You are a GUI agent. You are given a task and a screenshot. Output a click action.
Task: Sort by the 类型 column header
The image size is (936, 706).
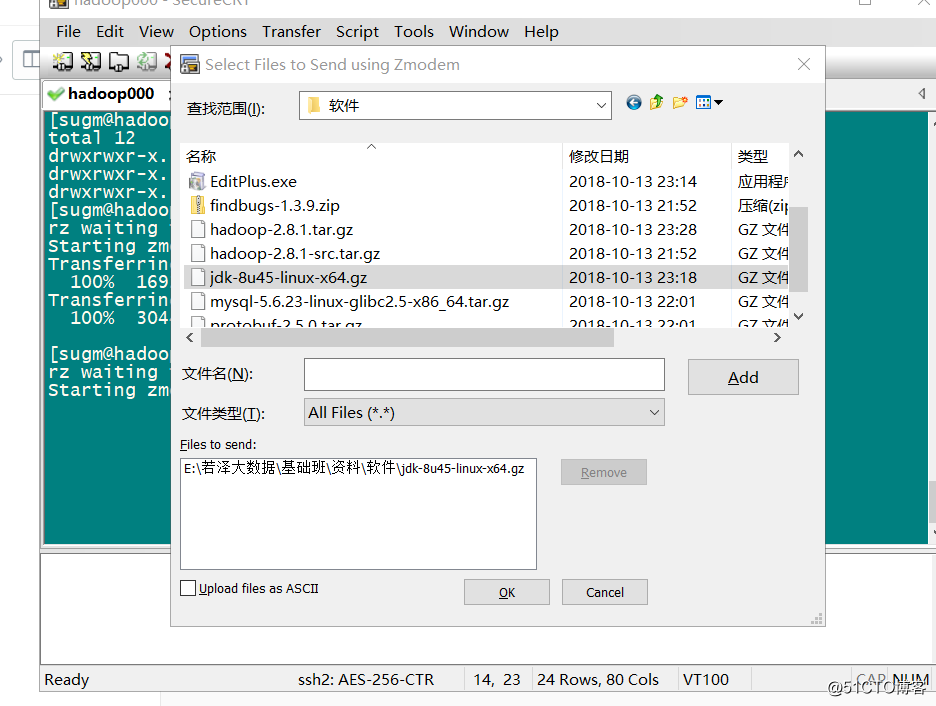point(760,156)
